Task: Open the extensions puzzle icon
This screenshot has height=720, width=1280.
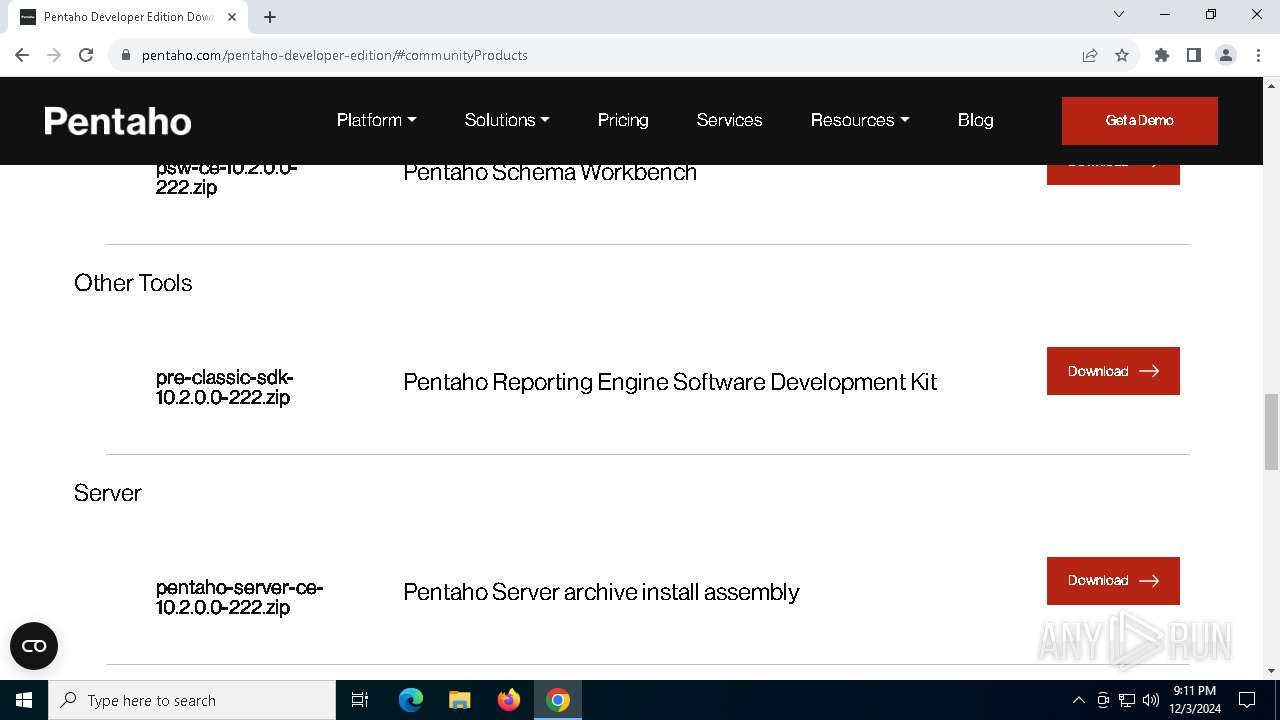Action: 1162,55
